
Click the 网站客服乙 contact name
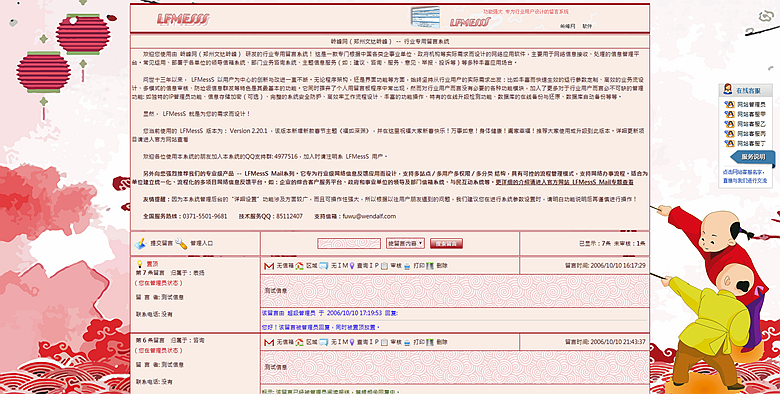tap(751, 124)
